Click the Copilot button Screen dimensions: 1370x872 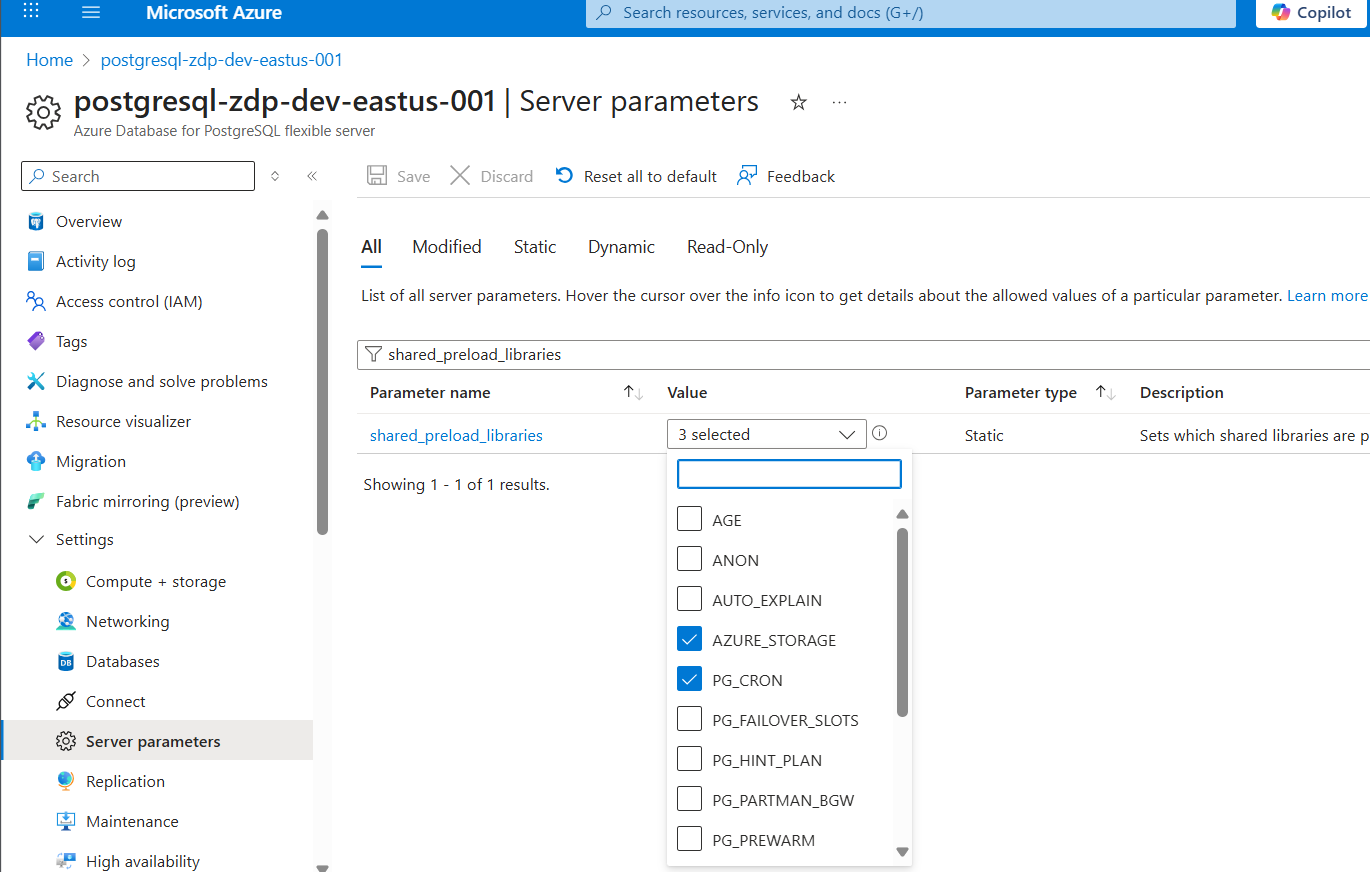click(x=1311, y=13)
